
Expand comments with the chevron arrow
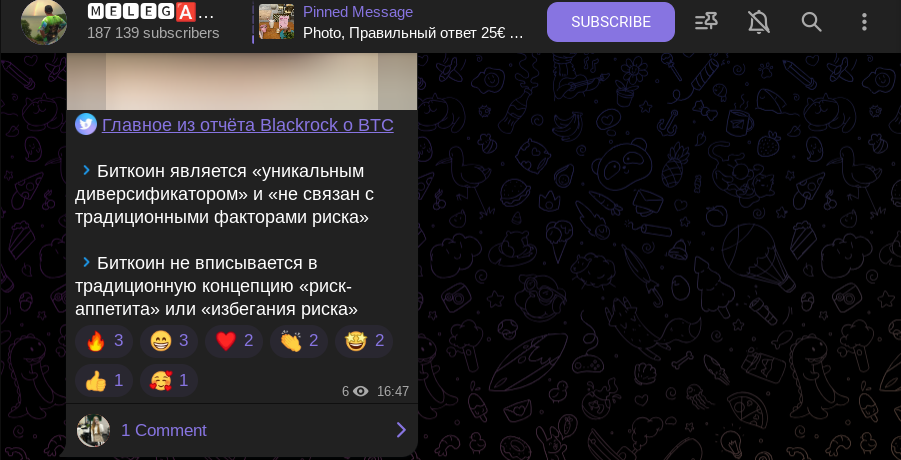tap(401, 430)
